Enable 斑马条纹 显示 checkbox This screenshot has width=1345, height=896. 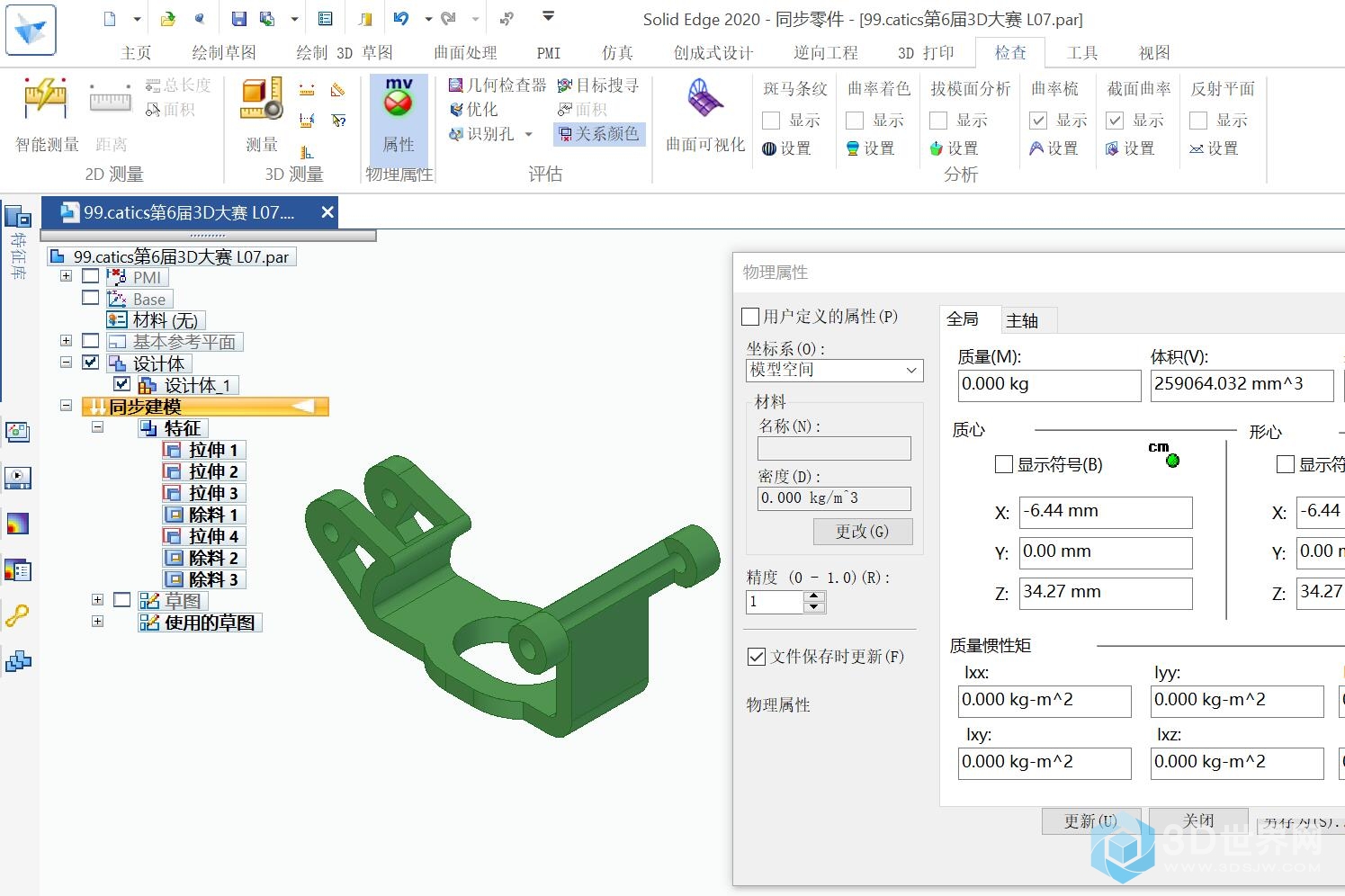point(771,121)
